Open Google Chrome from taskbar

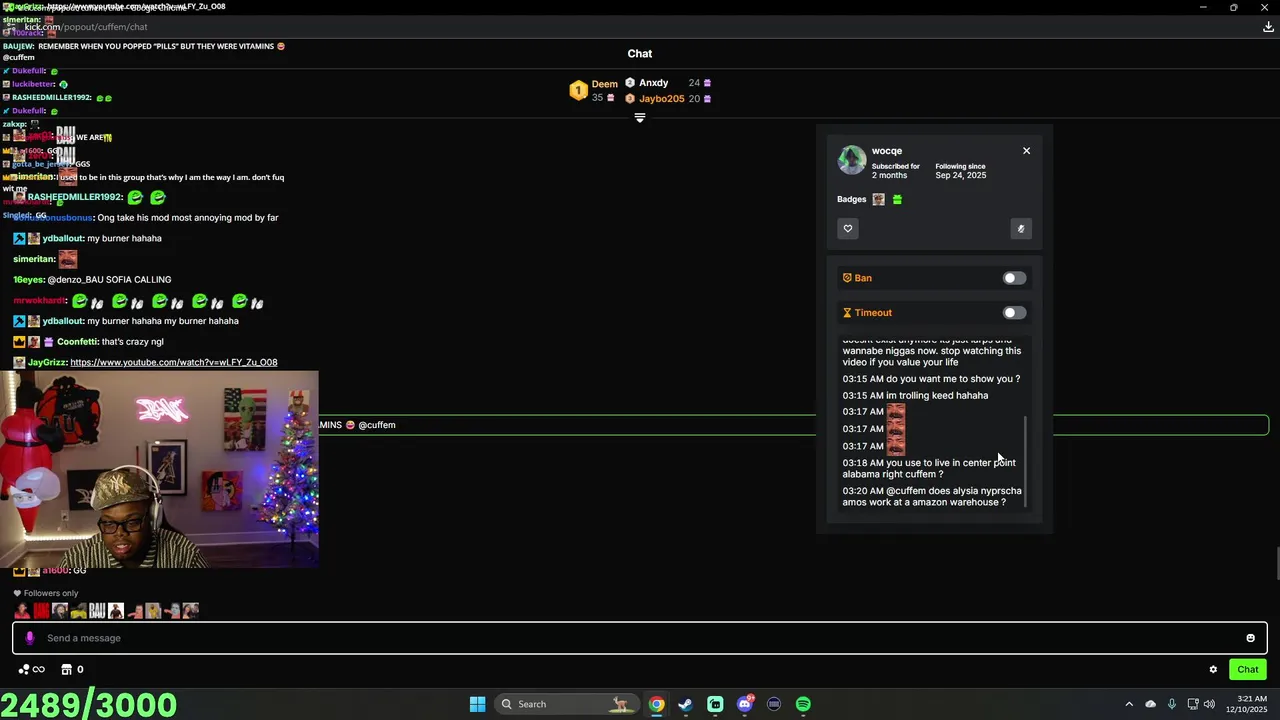(656, 704)
